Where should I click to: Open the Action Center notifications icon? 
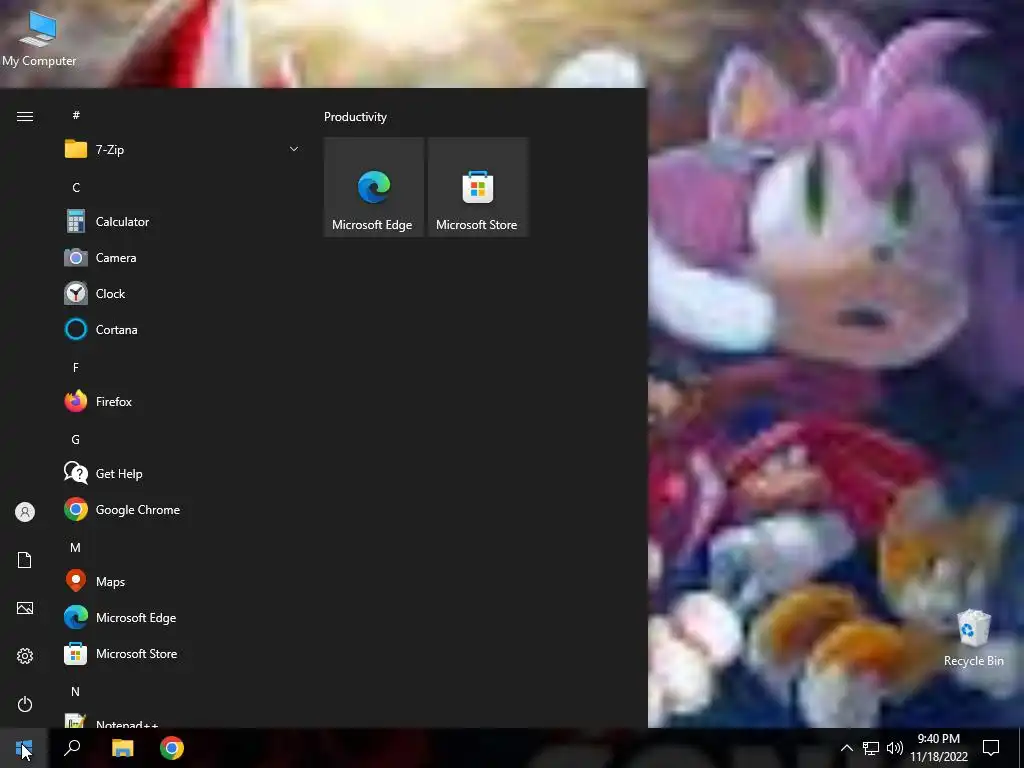pos(991,748)
